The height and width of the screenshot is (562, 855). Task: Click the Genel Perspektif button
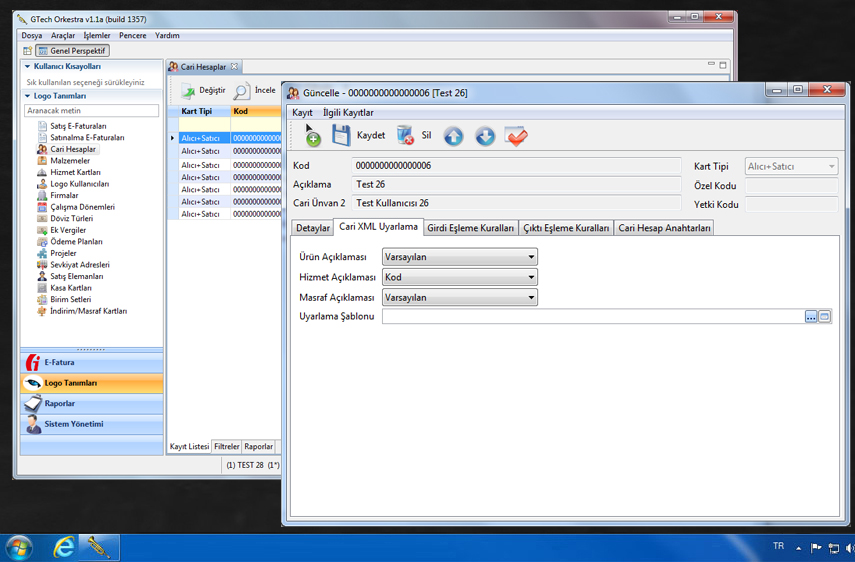pos(73,51)
